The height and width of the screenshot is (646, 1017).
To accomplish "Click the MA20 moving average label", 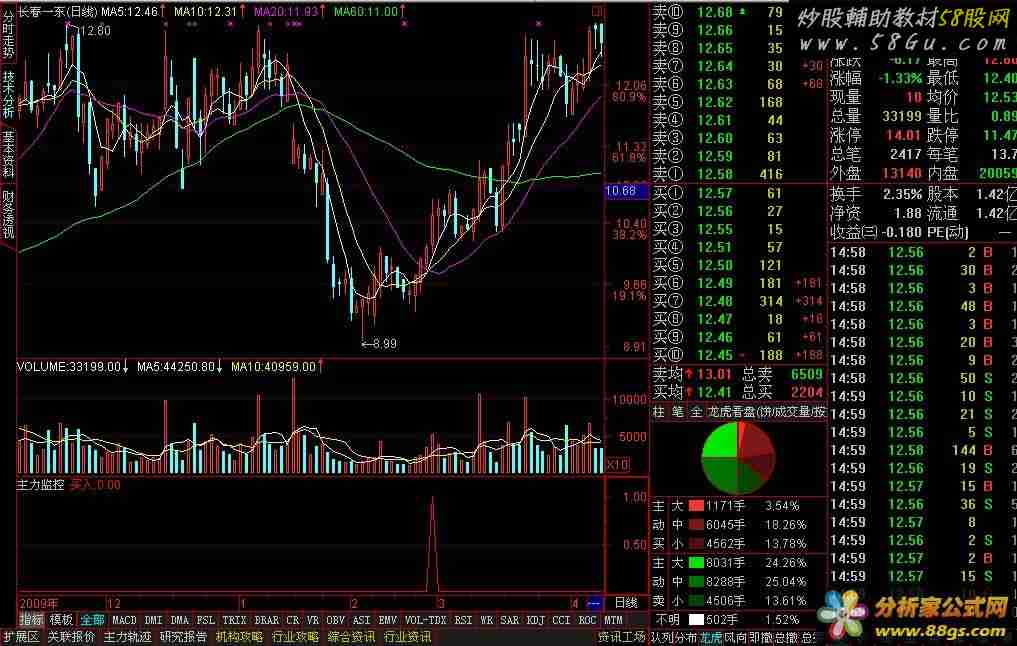I will point(286,12).
